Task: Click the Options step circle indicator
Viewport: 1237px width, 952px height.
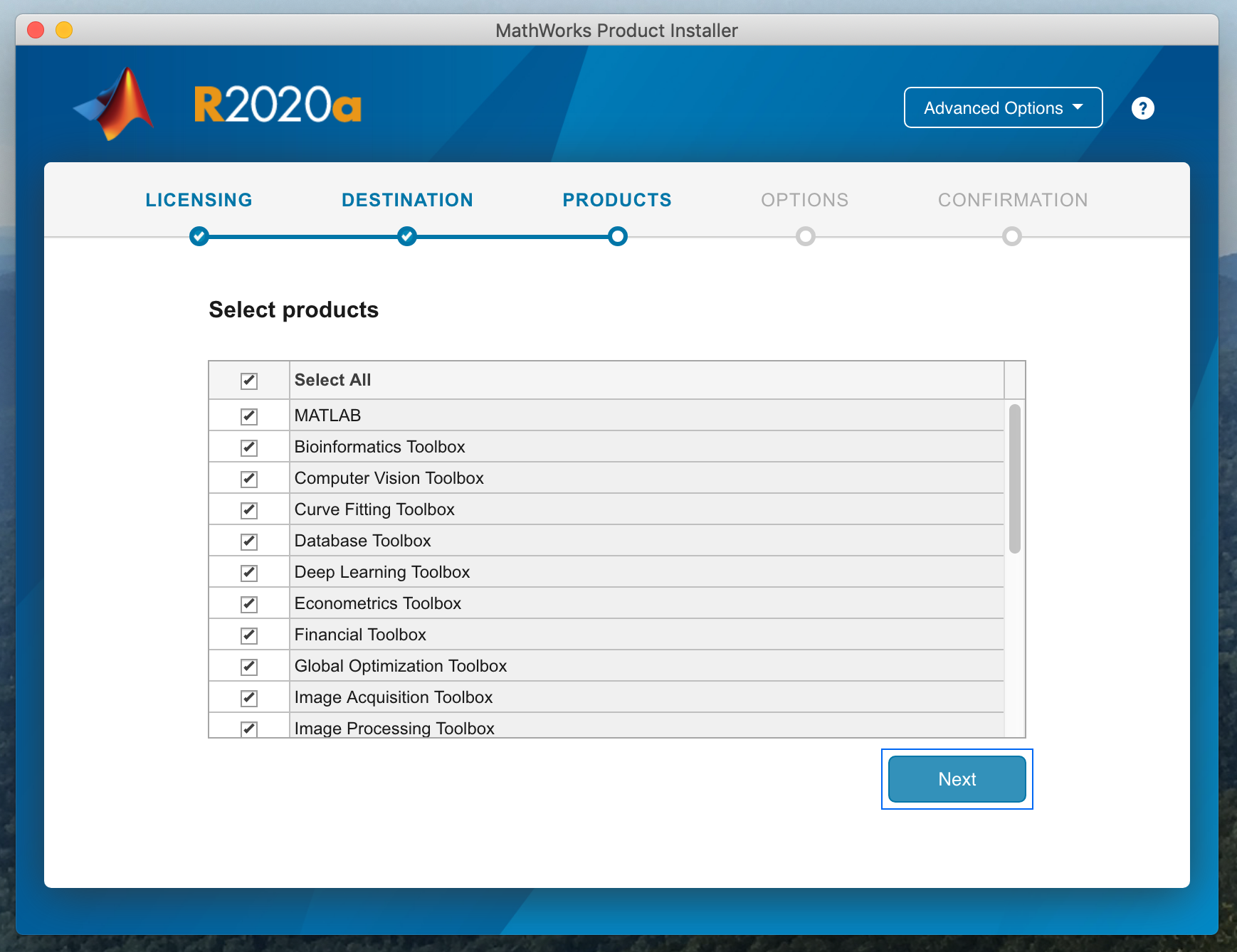Action: point(805,236)
